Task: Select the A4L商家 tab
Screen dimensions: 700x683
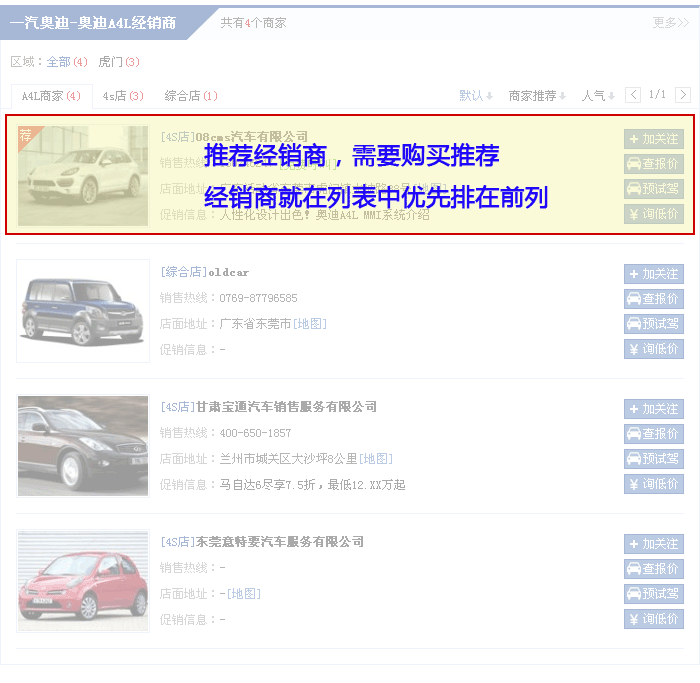Action: click(51, 96)
